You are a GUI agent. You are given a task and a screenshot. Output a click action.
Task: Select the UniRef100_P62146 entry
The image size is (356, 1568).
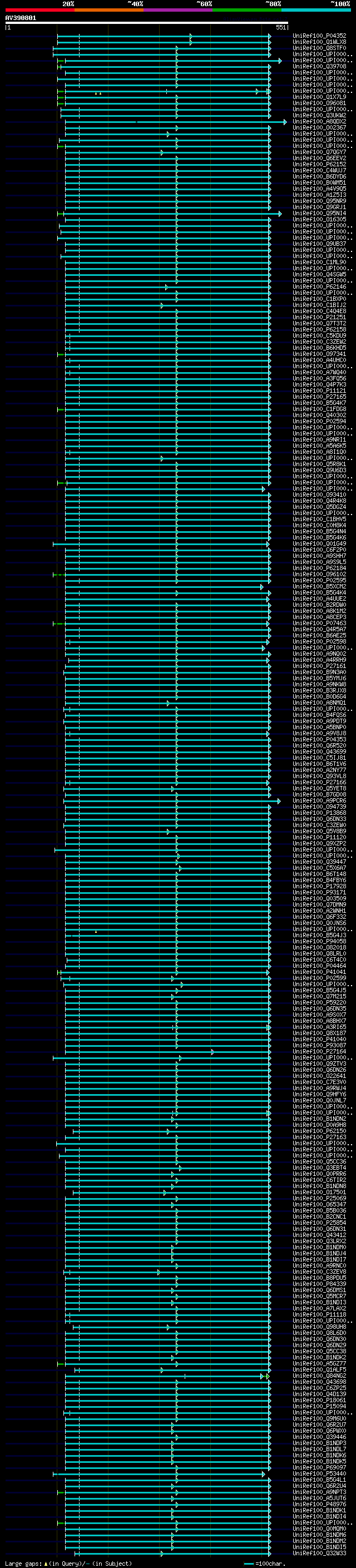click(x=319, y=286)
